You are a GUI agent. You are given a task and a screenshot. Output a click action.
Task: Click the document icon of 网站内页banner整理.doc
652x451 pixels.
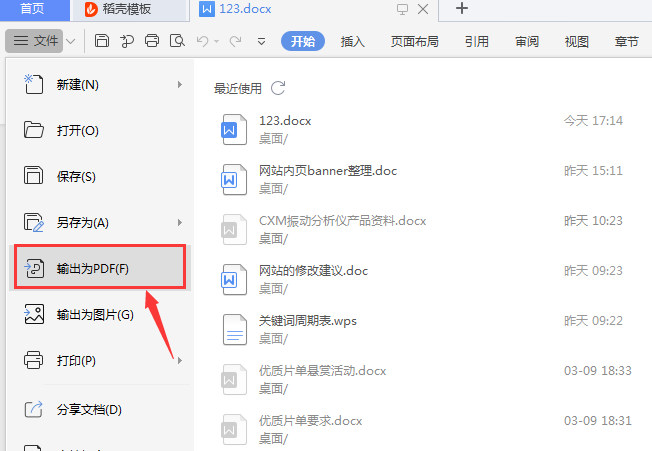pos(234,179)
